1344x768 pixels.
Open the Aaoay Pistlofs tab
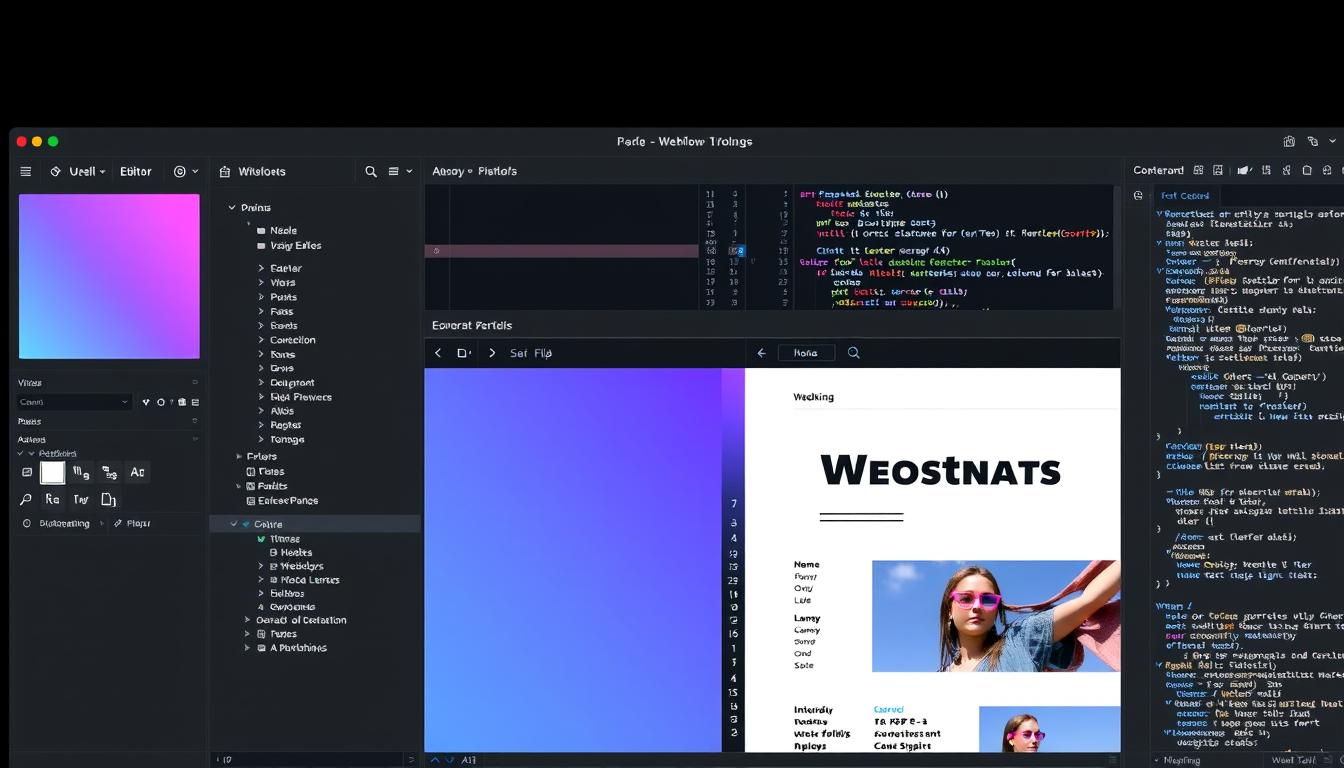tap(474, 172)
